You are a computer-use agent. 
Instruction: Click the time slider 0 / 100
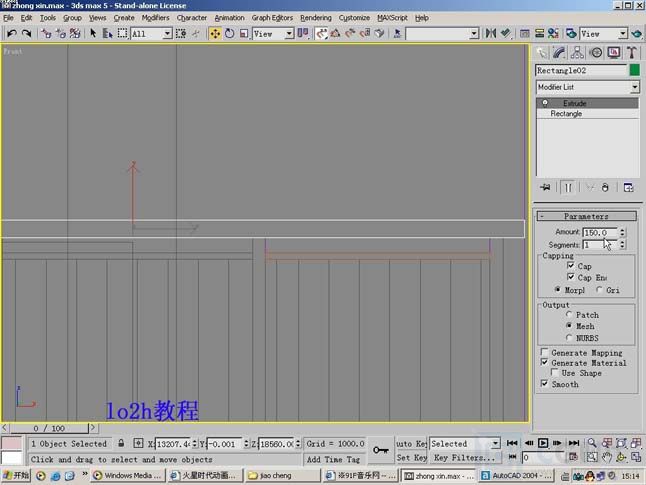point(49,428)
